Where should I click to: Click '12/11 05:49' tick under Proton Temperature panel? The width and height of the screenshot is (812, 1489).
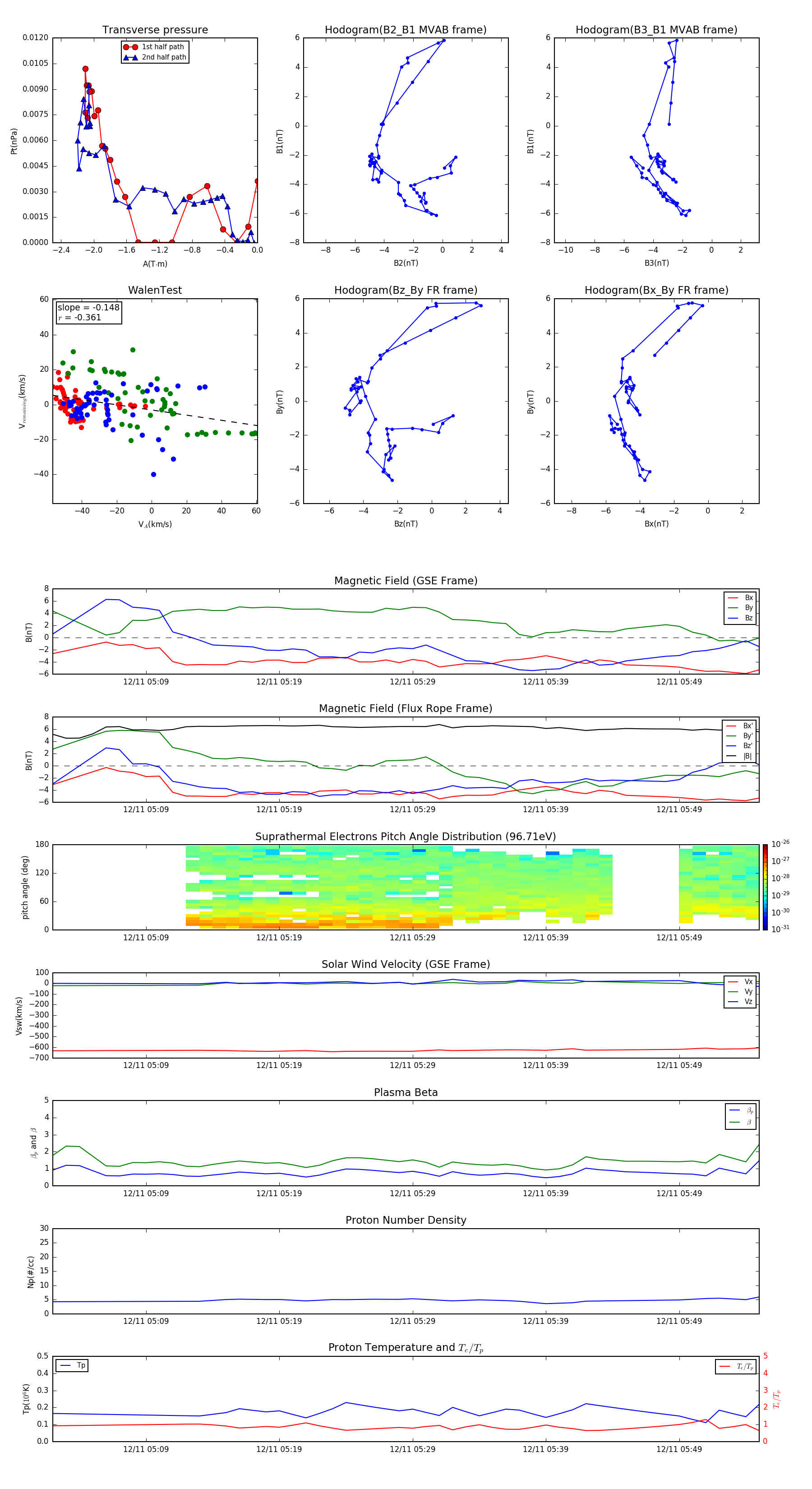[x=679, y=1449]
